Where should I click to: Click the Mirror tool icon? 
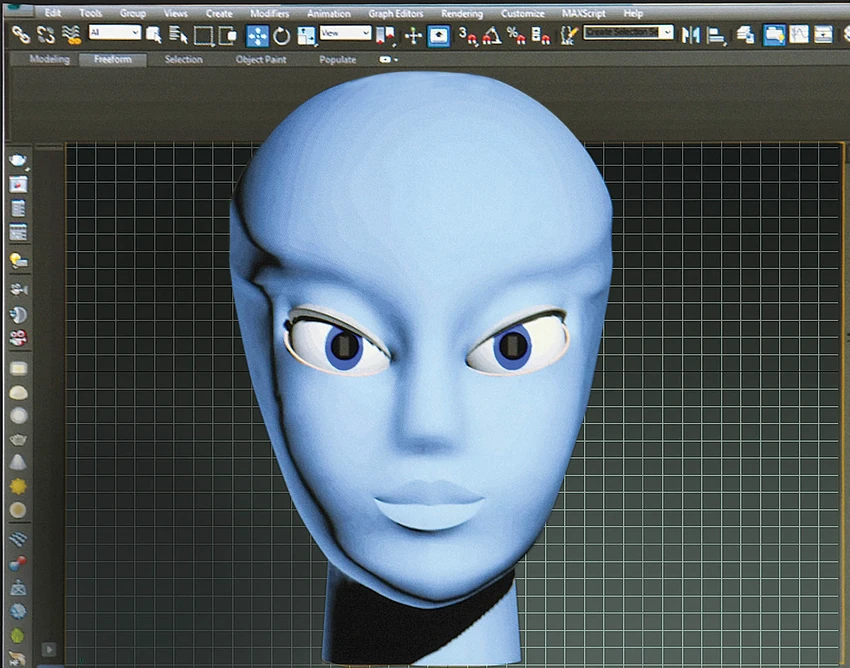click(691, 35)
